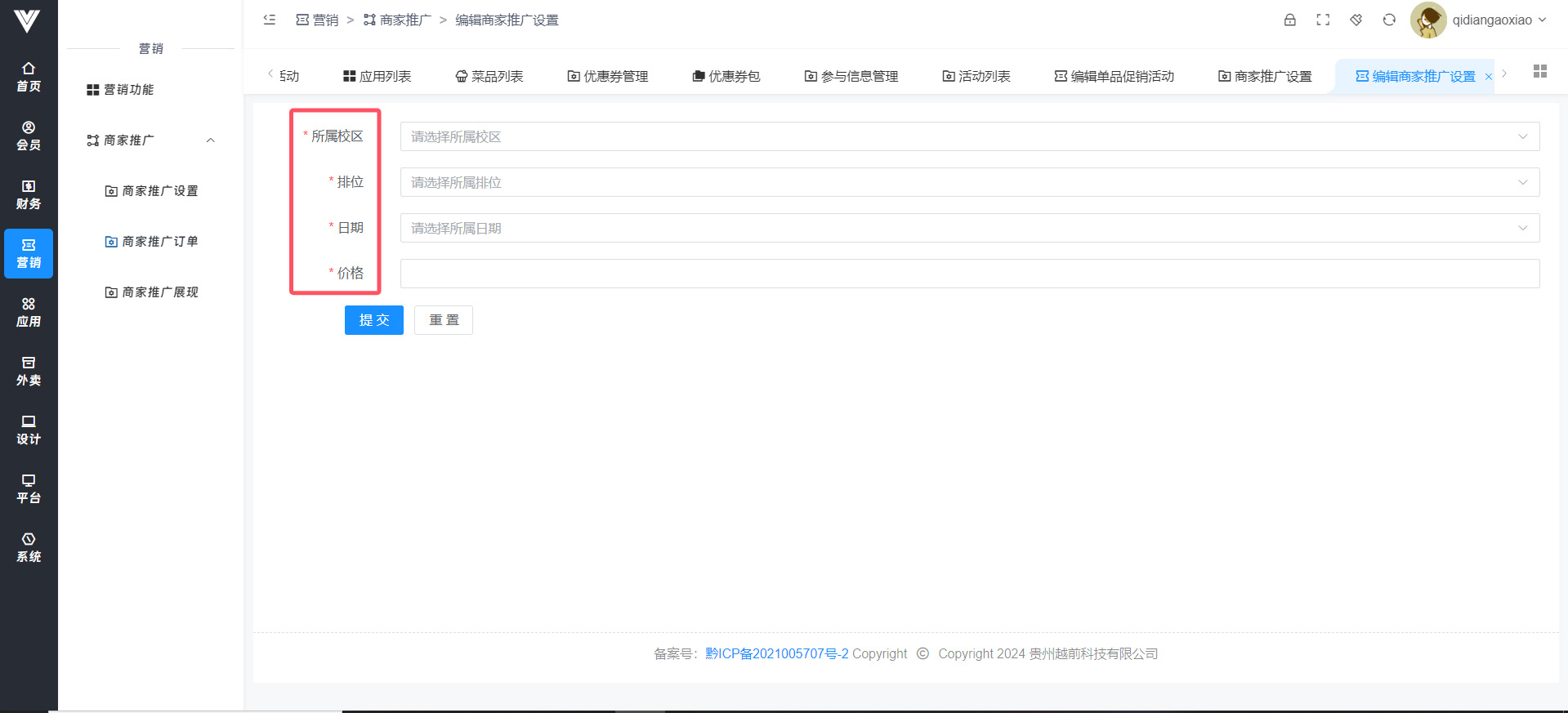Click the lock screen icon

[x=1289, y=20]
